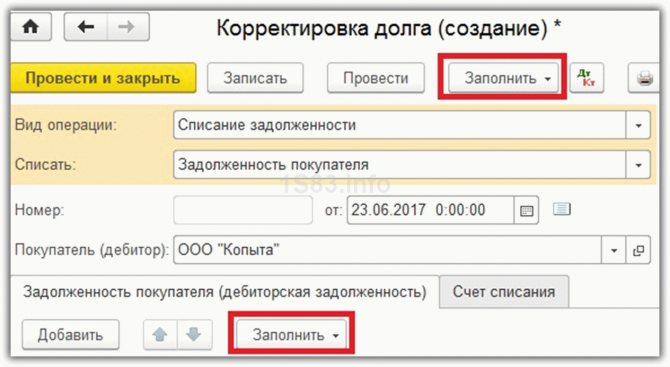Click into the Номер input field
This screenshot has width=670, height=367.
click(243, 210)
